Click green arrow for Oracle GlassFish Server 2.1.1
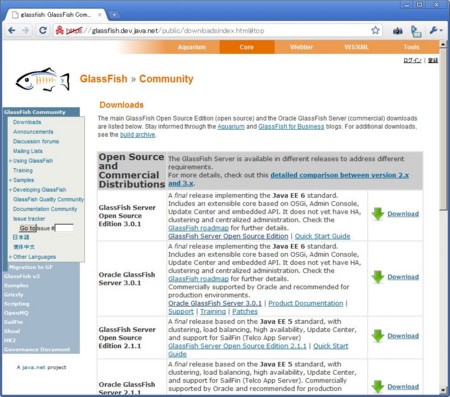 click(378, 387)
